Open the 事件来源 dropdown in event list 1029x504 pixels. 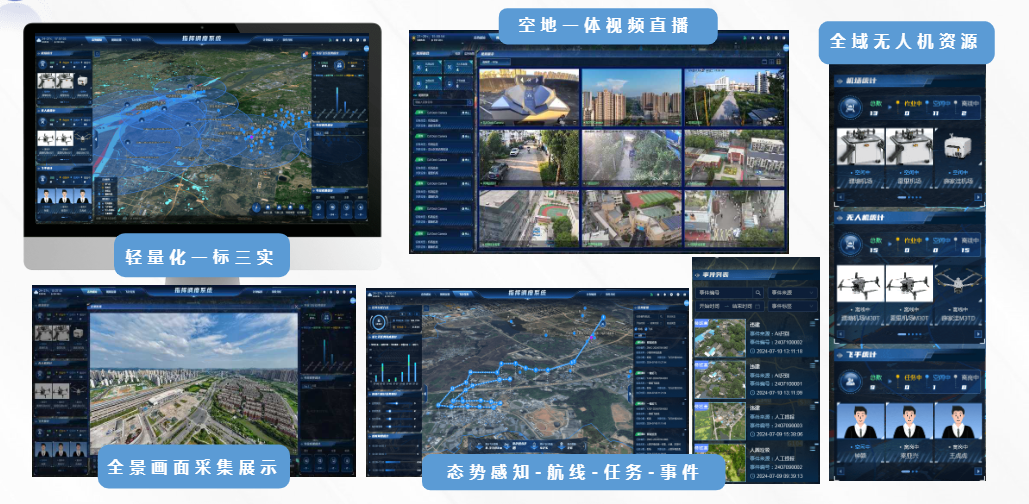(791, 293)
